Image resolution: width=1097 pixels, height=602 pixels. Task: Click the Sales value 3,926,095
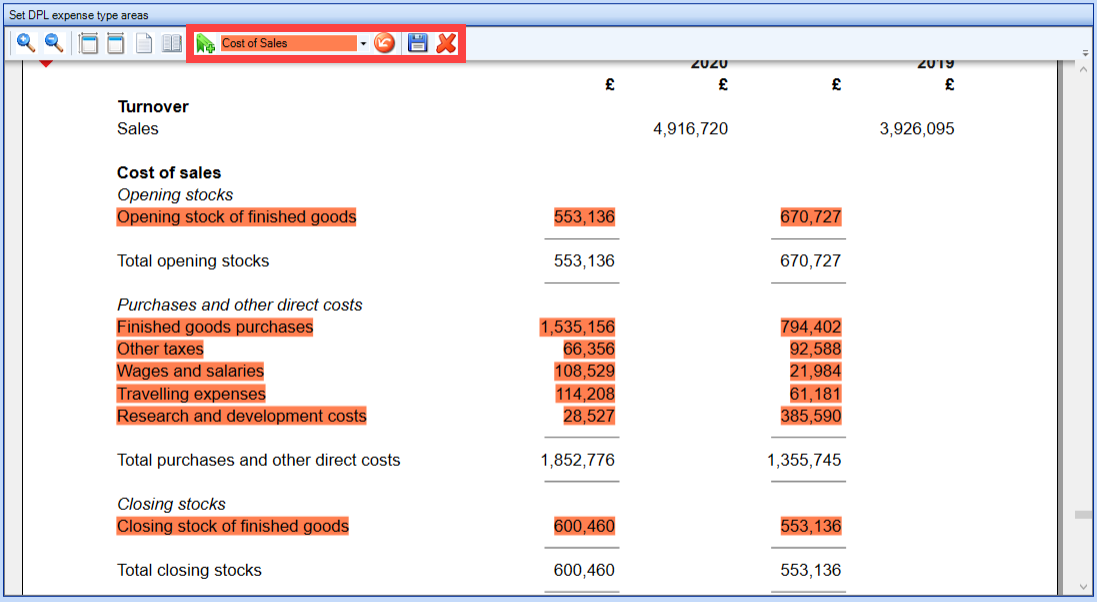click(916, 129)
